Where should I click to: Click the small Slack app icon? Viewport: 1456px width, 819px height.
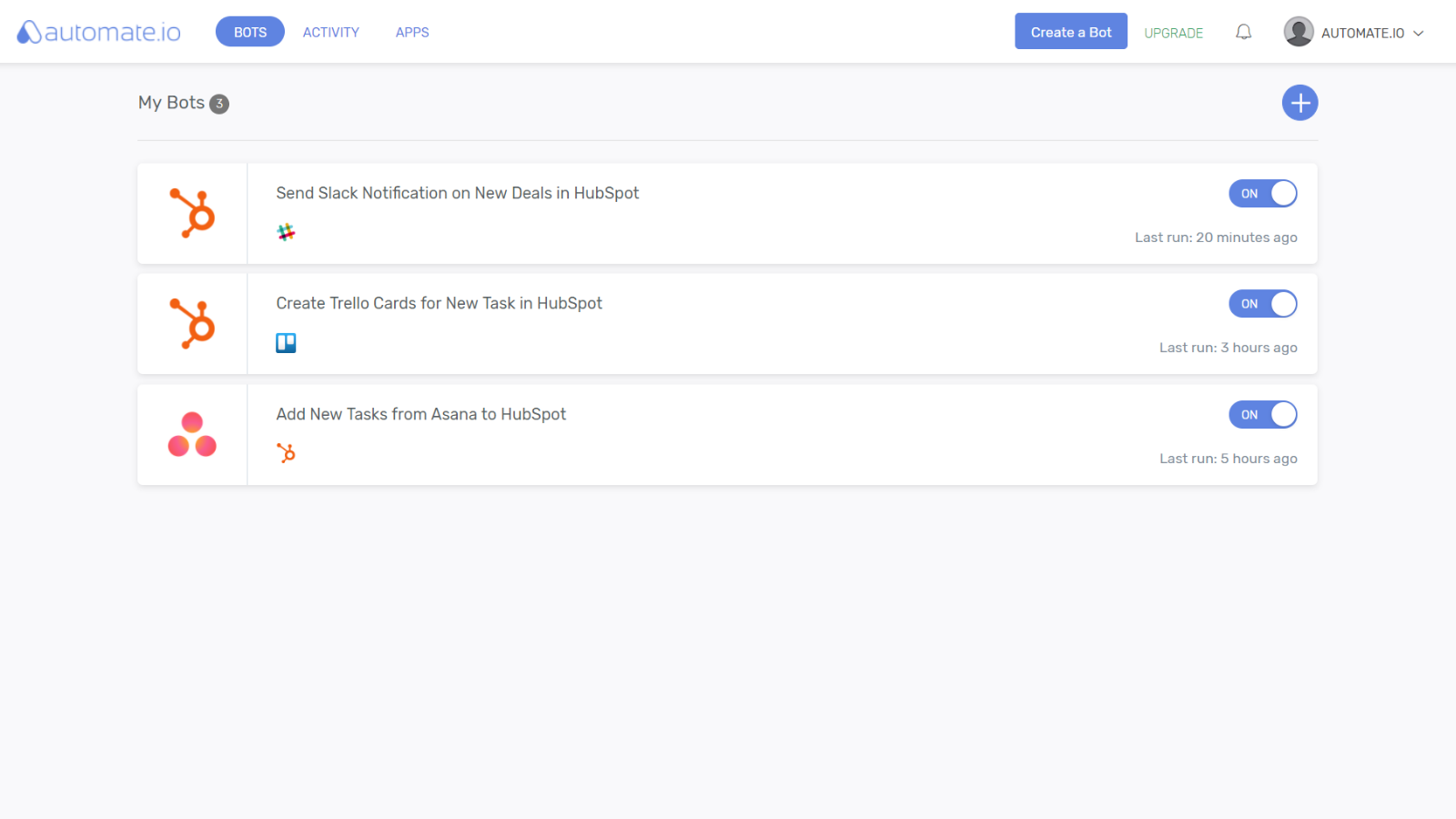[x=286, y=232]
